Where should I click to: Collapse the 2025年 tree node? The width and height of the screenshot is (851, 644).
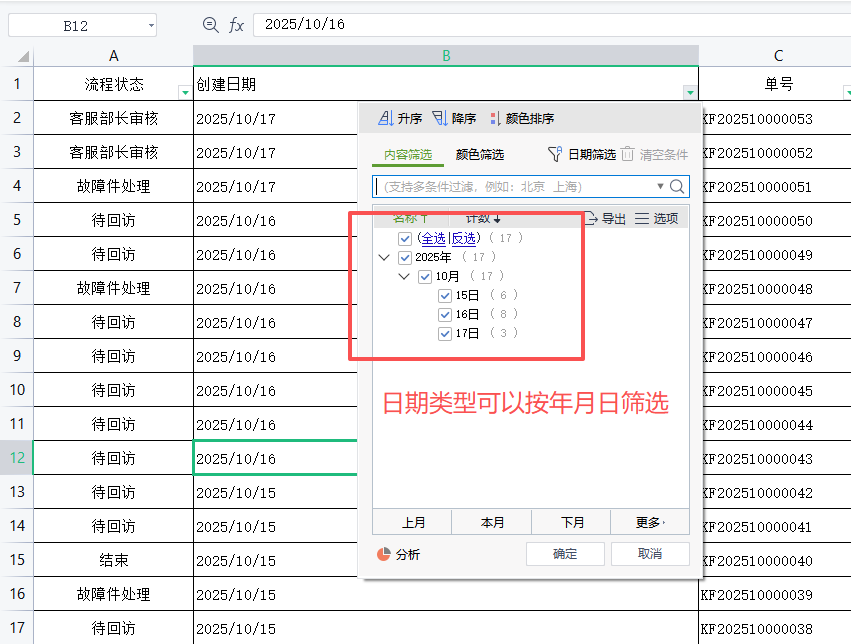point(384,258)
